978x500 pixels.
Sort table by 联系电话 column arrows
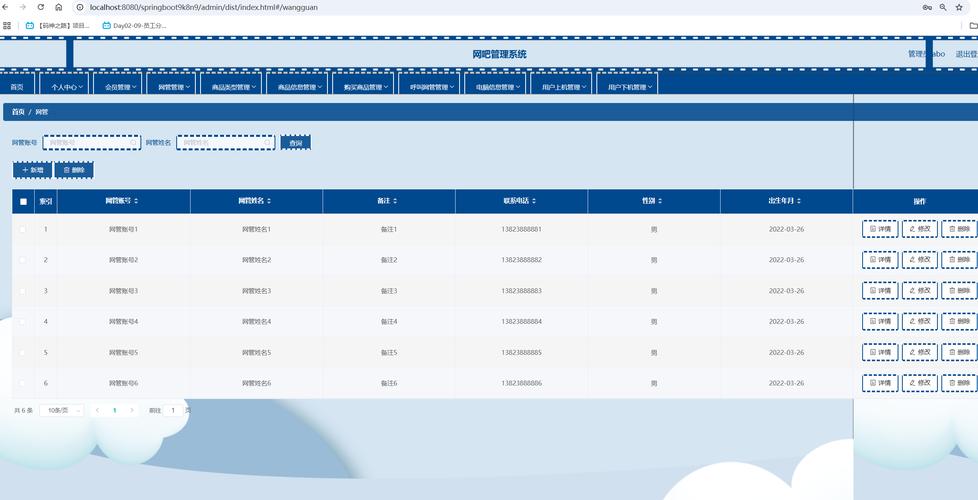tap(544, 201)
